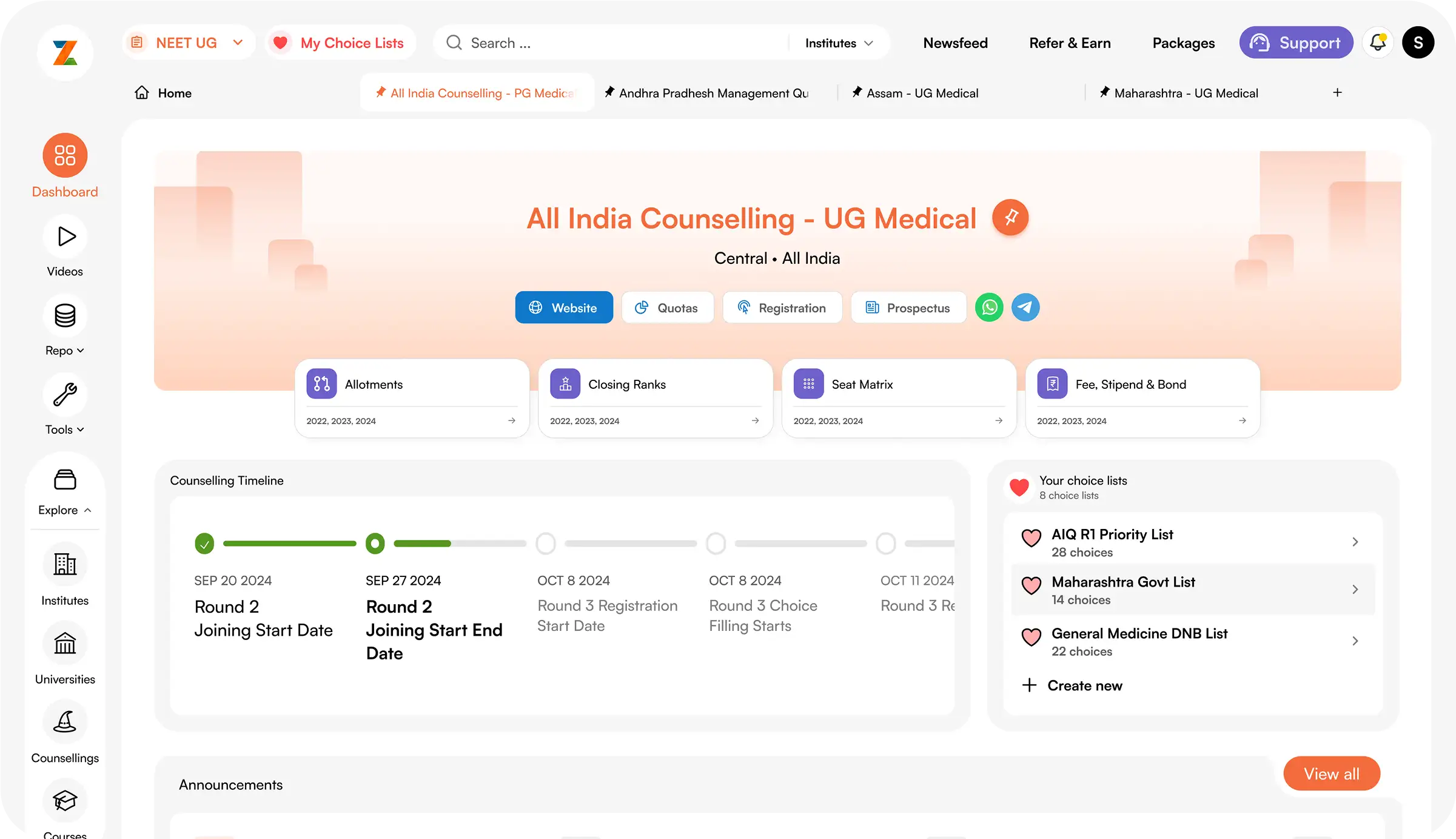Toggle pin on Maharashtra - UG Medical tab

1105,92
